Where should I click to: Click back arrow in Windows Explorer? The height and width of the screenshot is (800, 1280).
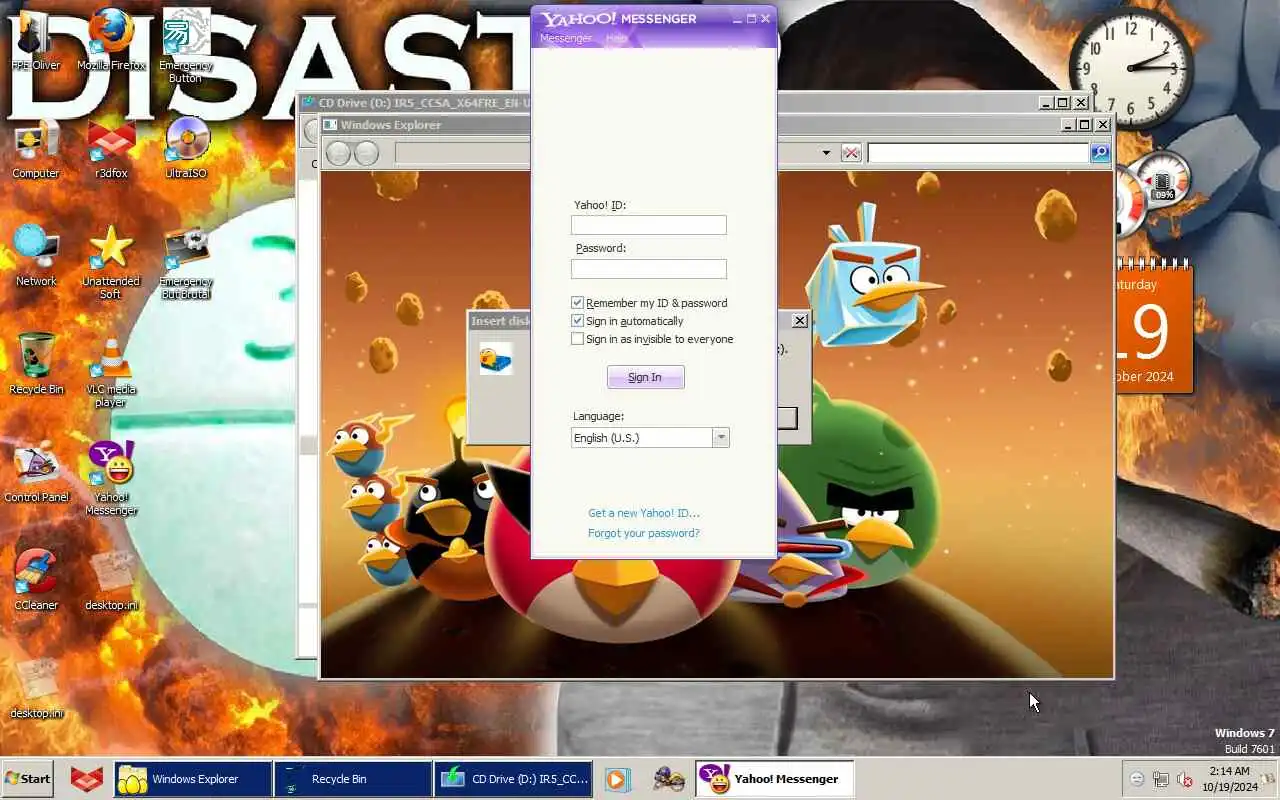pos(338,153)
